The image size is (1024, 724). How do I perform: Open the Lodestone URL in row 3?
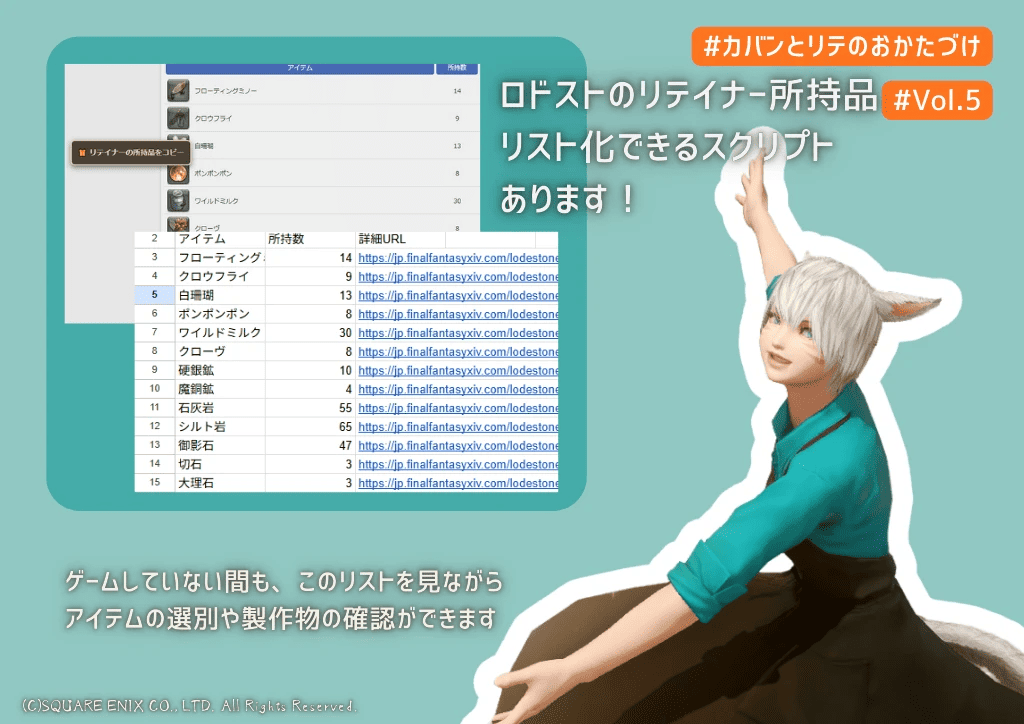(458, 258)
